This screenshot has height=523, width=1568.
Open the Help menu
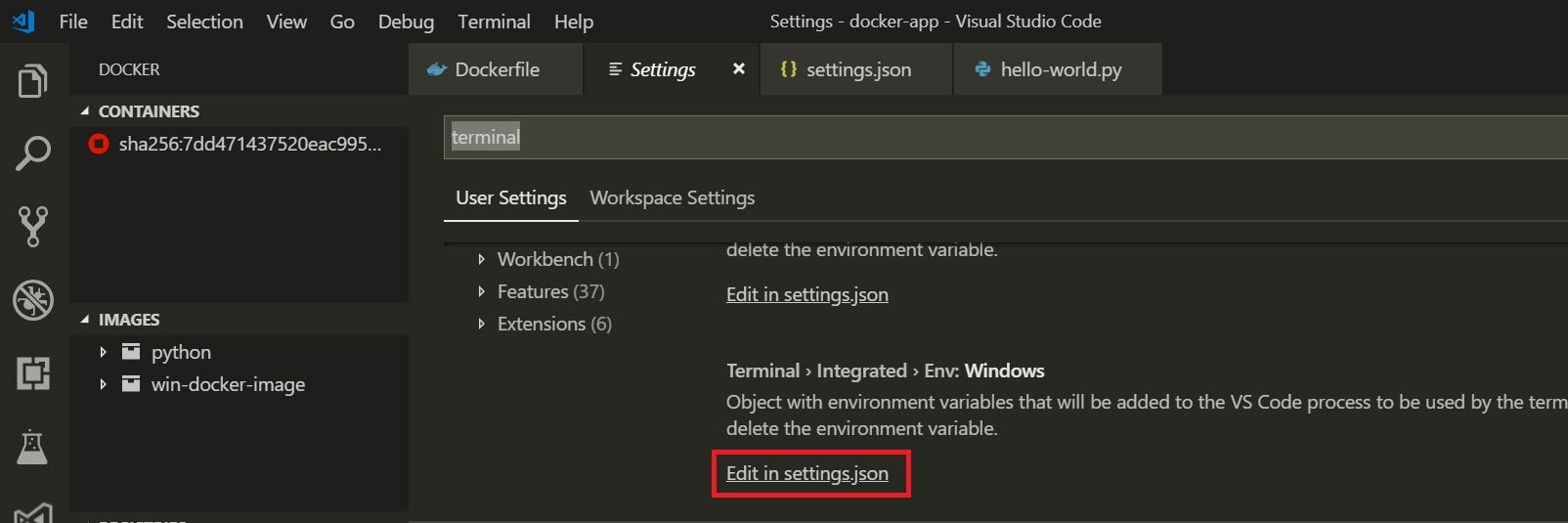point(574,22)
